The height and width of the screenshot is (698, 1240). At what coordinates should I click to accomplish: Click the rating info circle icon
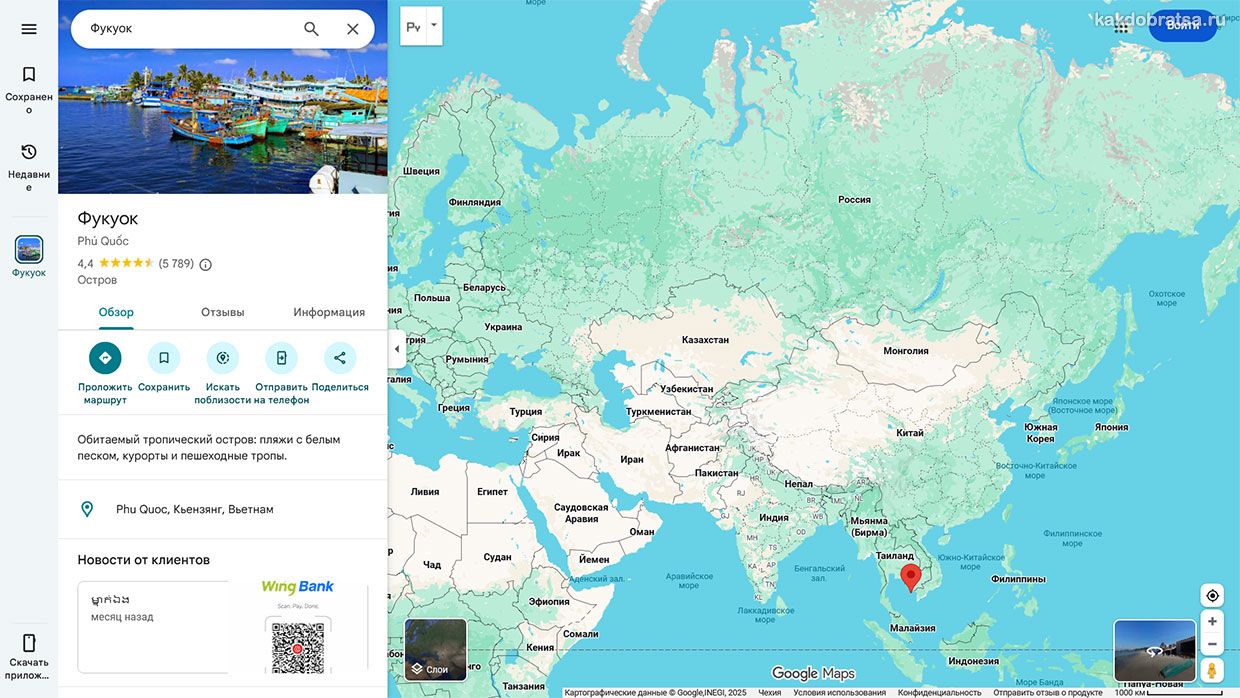pos(206,265)
